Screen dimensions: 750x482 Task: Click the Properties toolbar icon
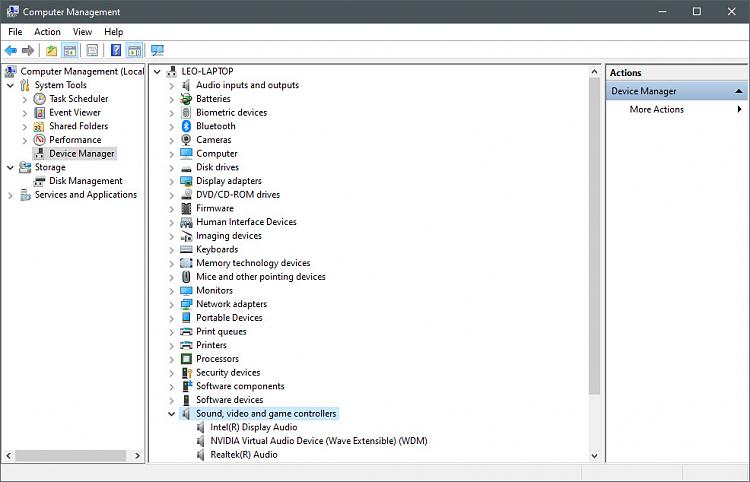click(x=92, y=50)
